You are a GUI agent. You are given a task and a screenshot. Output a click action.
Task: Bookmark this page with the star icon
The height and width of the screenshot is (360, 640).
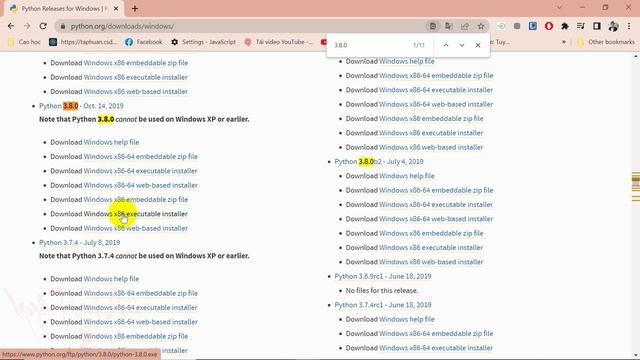click(x=481, y=26)
